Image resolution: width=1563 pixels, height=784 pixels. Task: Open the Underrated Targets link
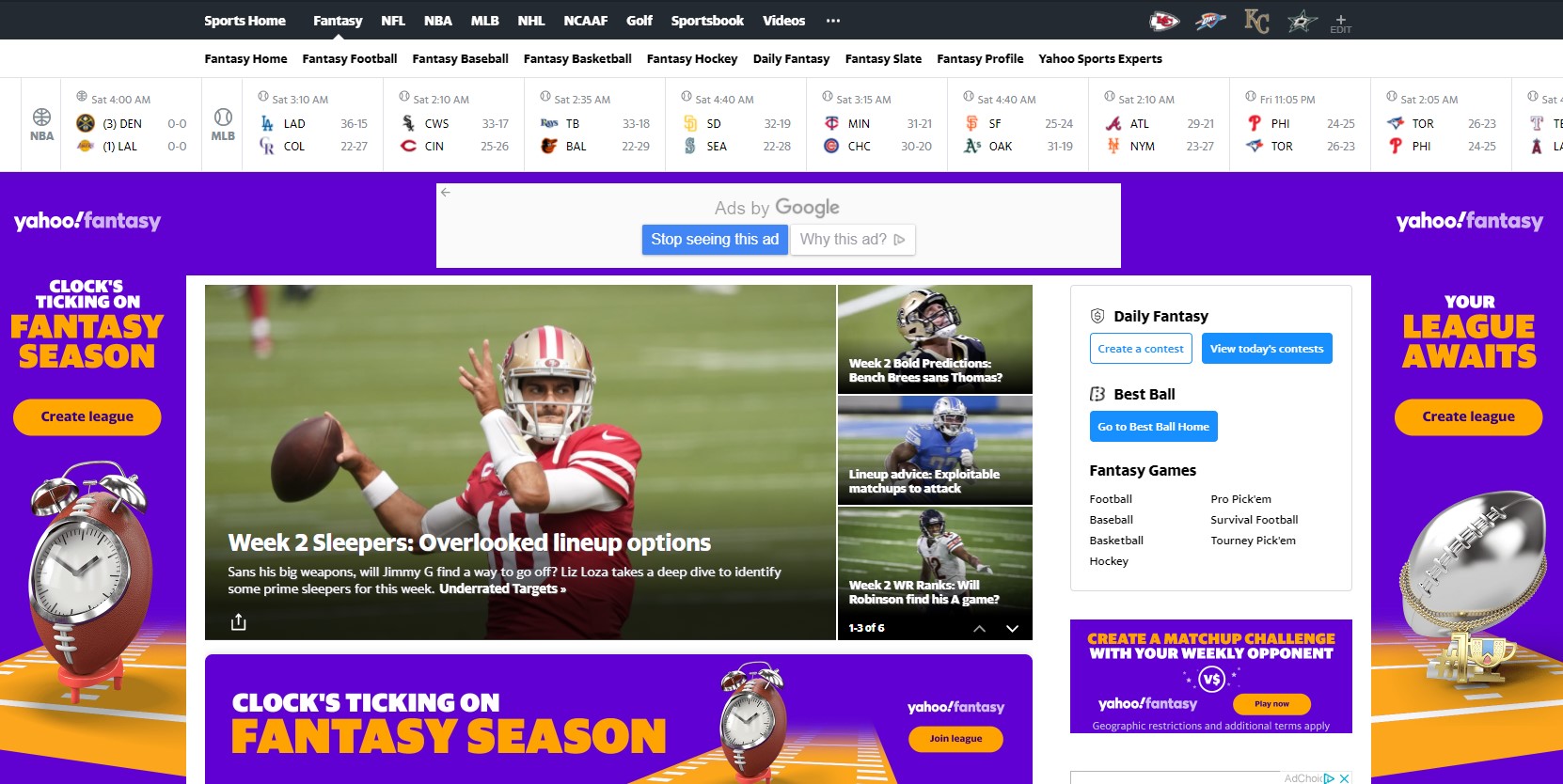[x=502, y=588]
